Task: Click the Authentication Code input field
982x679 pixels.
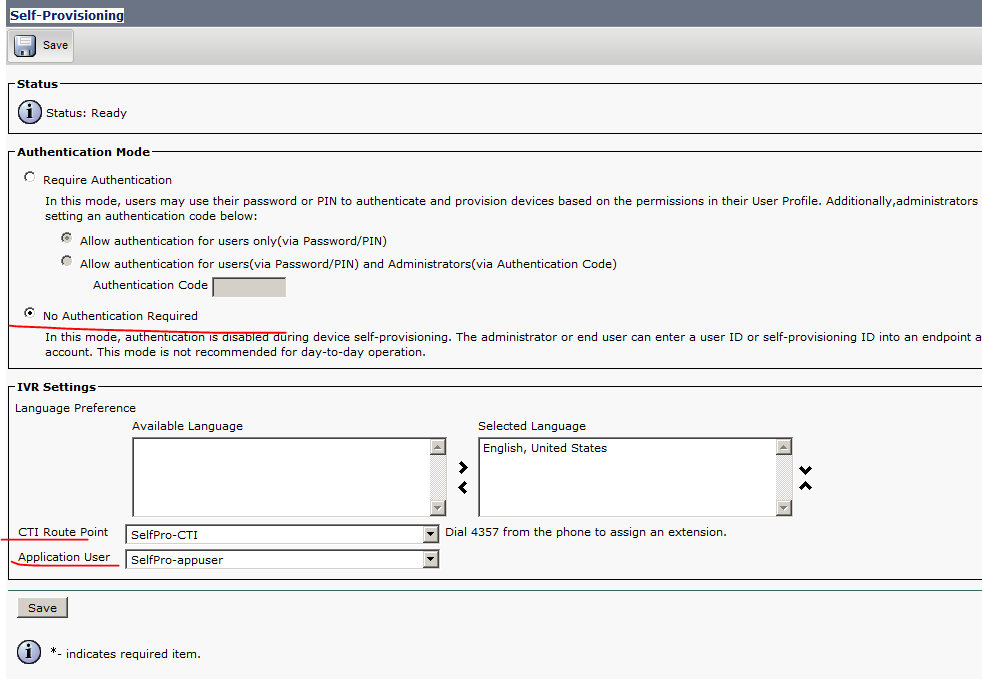Action: click(x=249, y=287)
